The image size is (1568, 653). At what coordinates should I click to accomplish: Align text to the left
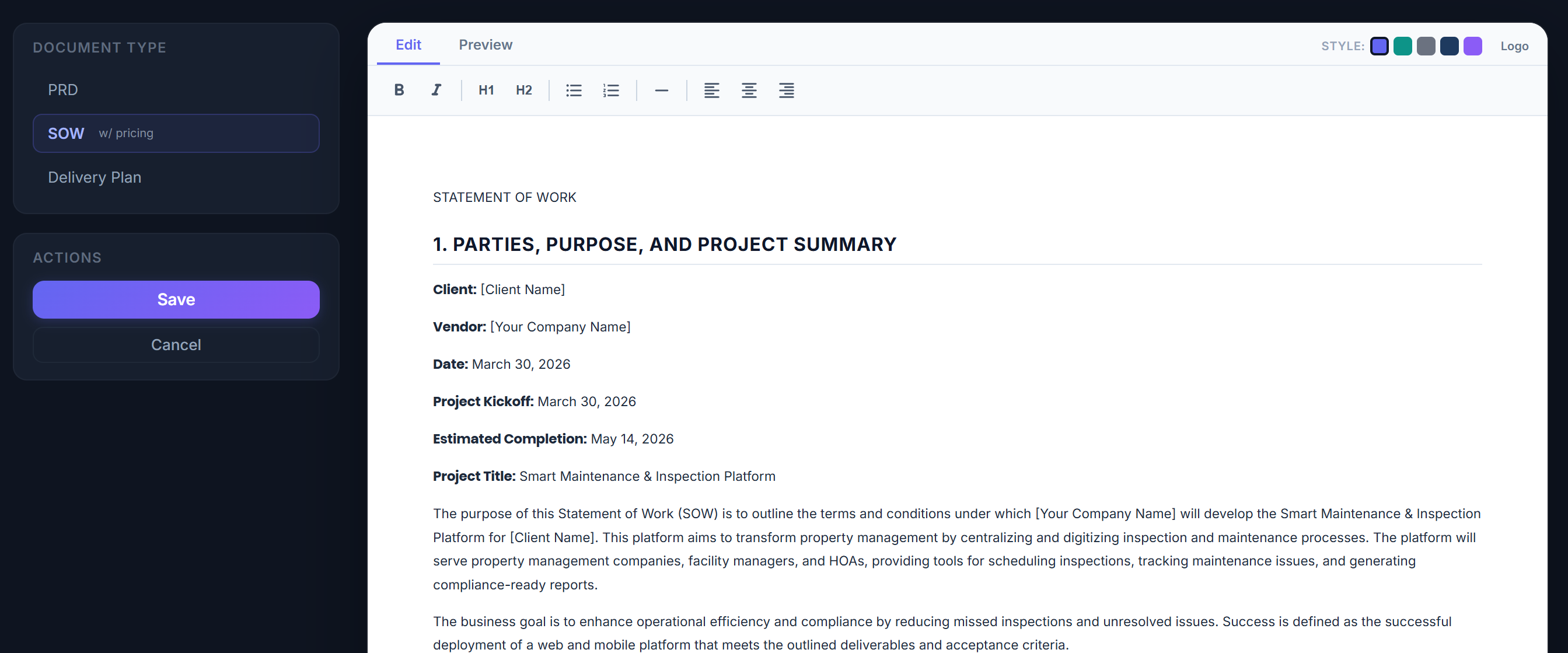click(x=711, y=90)
